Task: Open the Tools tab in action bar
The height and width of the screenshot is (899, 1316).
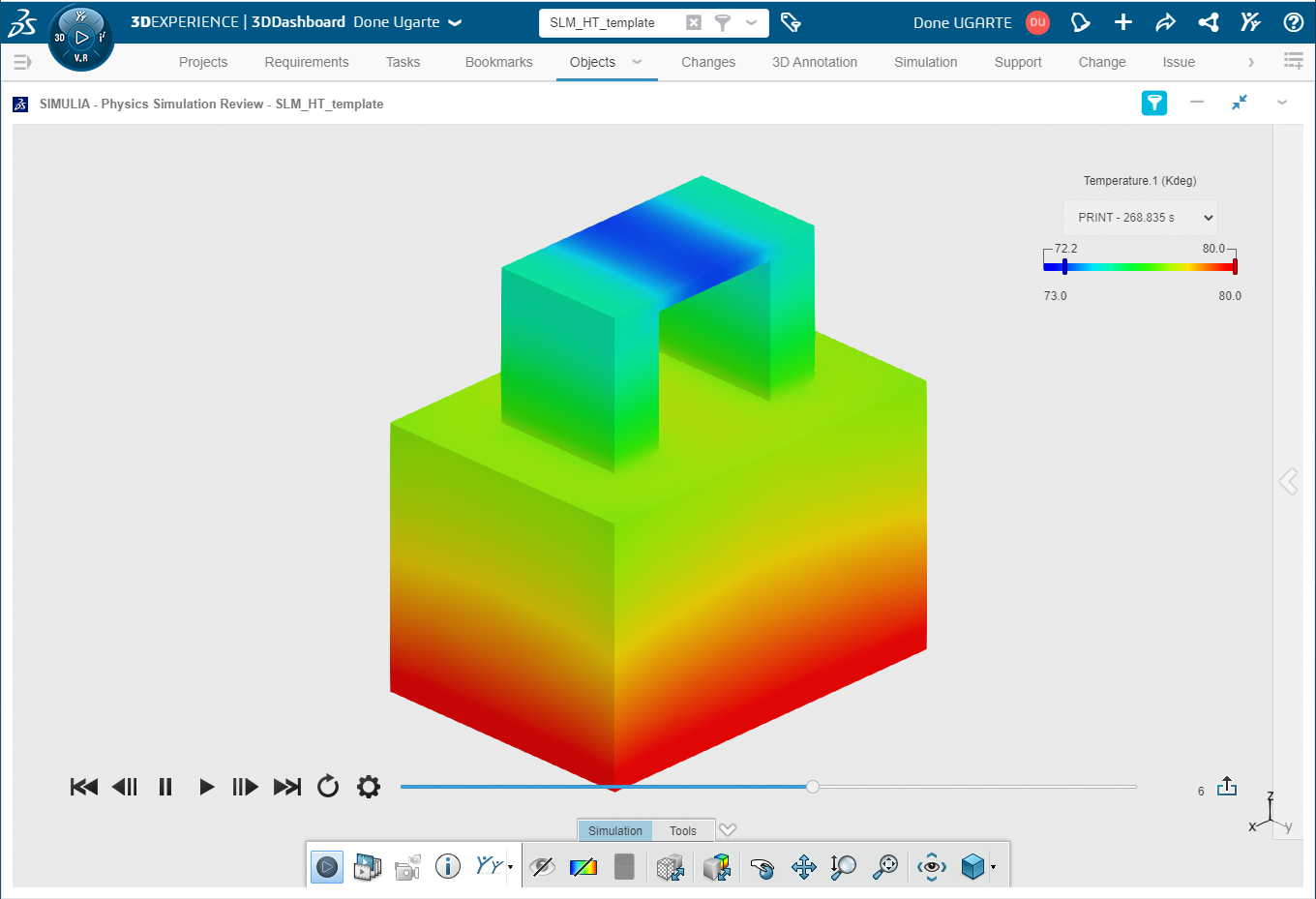Action: 682,830
